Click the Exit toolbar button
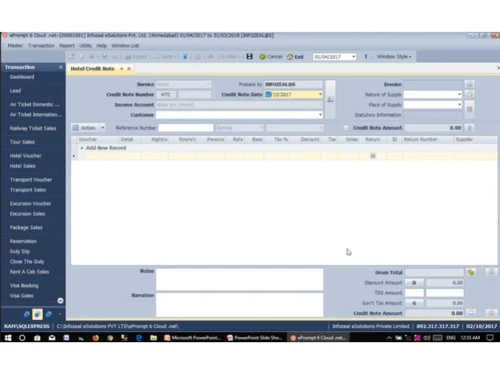Viewport: 500px width, 375px height. point(295,57)
